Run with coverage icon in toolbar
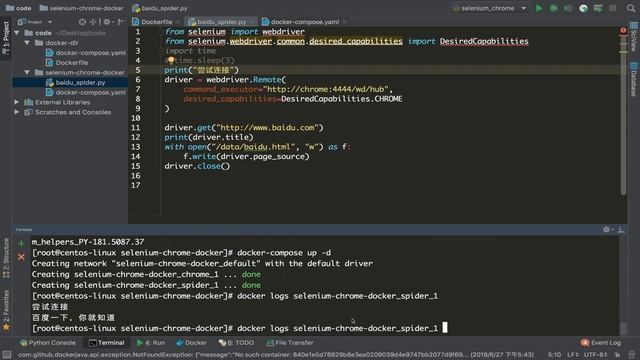 [568, 8]
